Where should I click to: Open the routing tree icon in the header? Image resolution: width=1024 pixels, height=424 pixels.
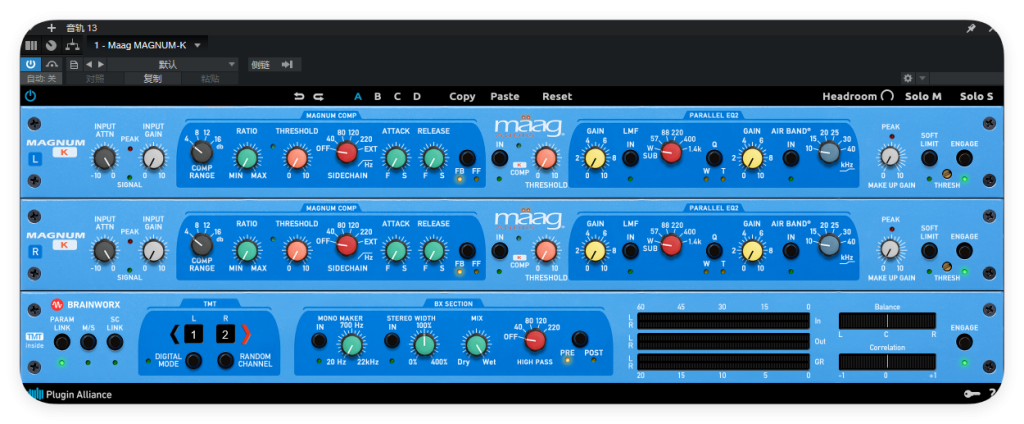pos(72,46)
